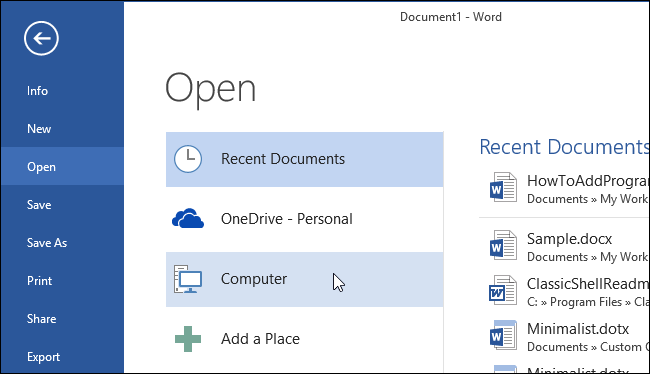
Task: Open the Minimalist.dotx template
Action: tap(578, 328)
